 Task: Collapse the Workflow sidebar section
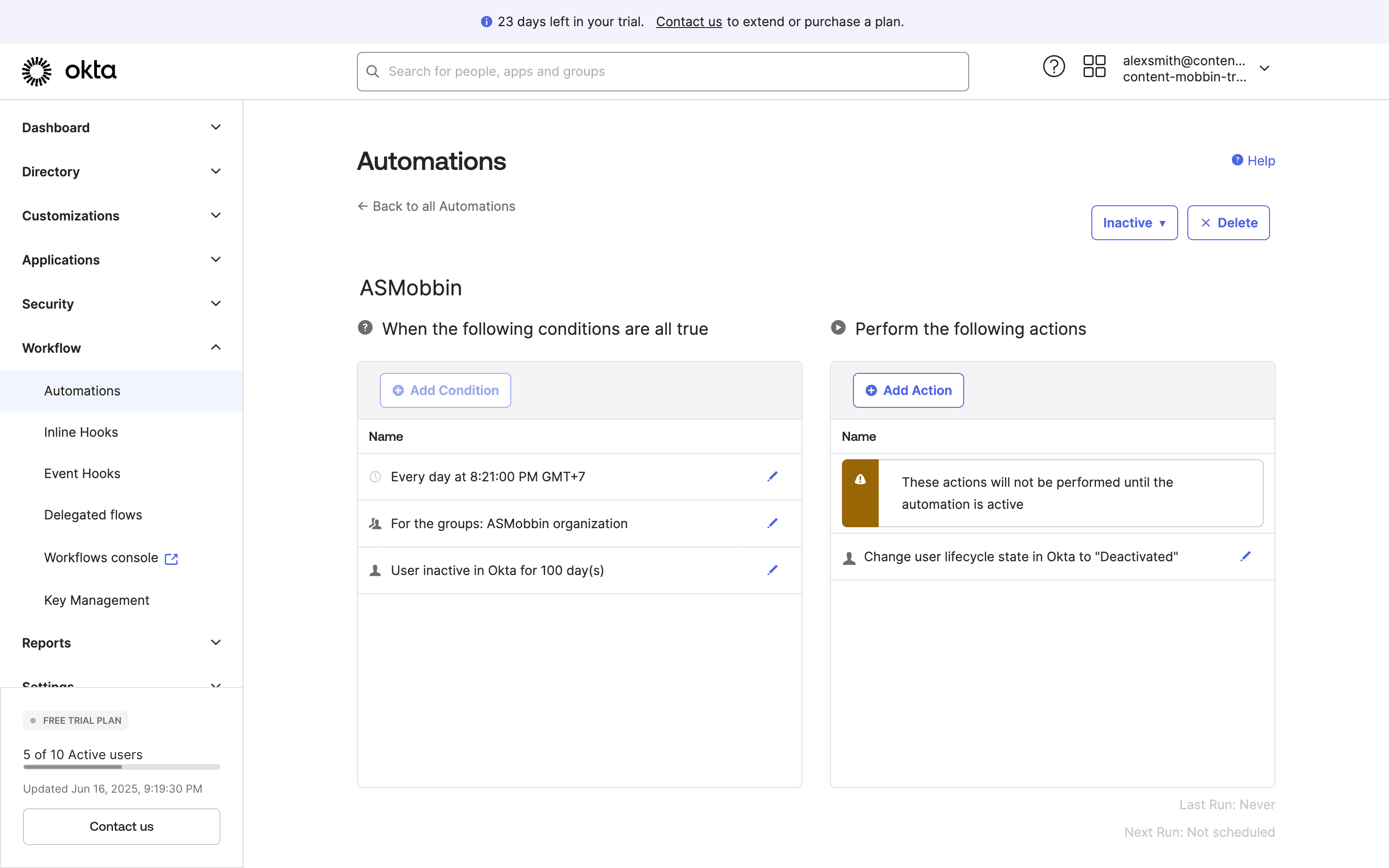pos(121,348)
